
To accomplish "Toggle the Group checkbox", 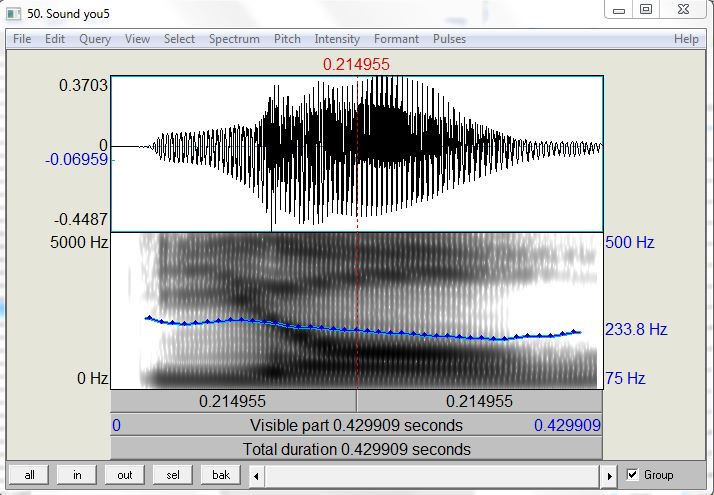I will tap(632, 475).
